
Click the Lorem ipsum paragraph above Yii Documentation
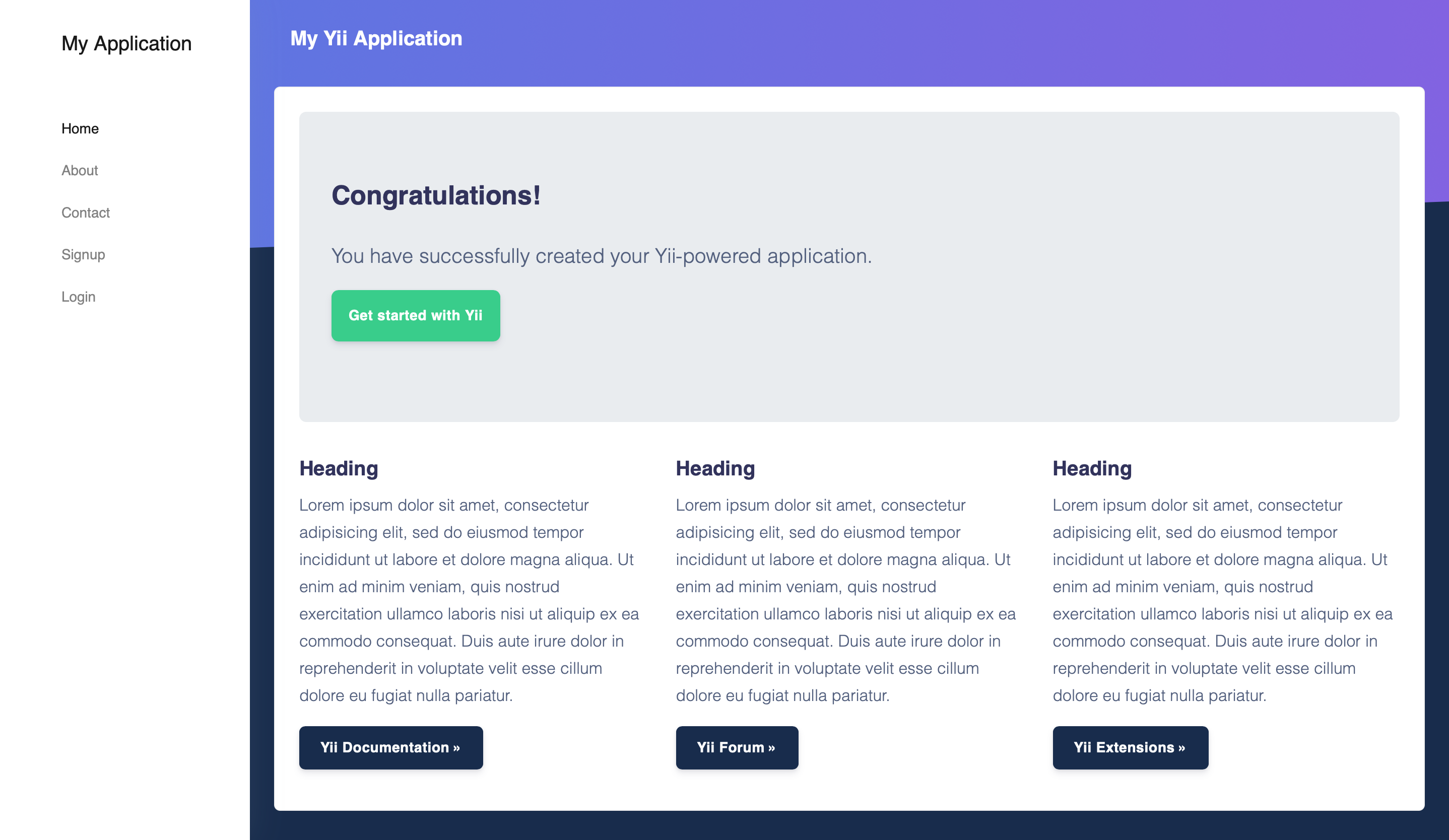click(469, 600)
